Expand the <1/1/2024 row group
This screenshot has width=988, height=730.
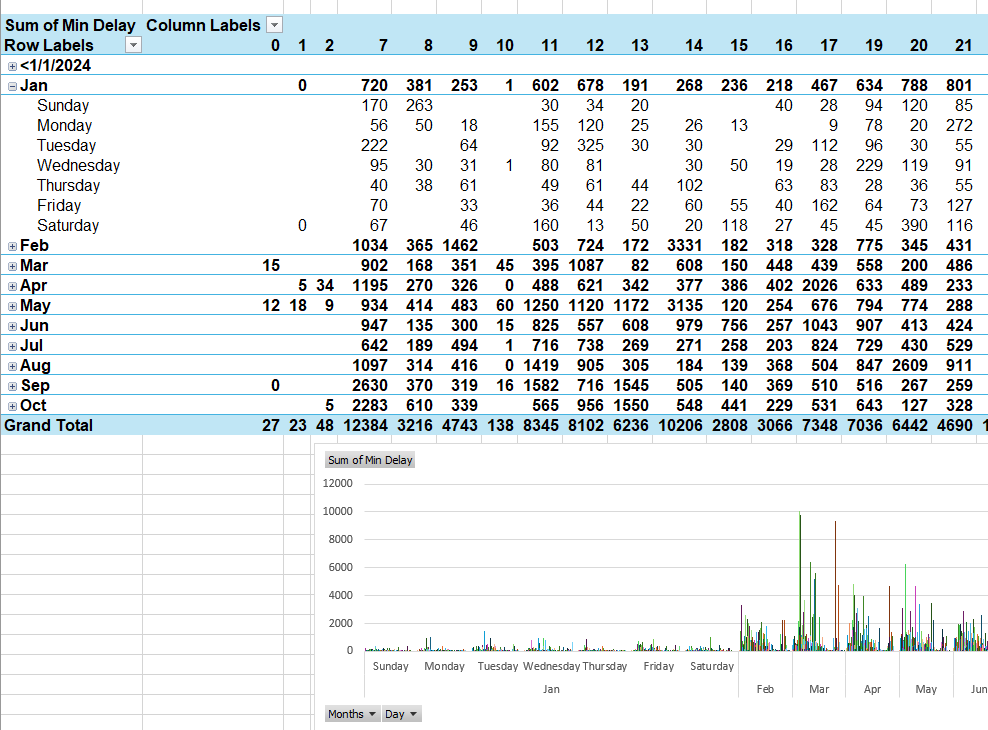click(12, 66)
